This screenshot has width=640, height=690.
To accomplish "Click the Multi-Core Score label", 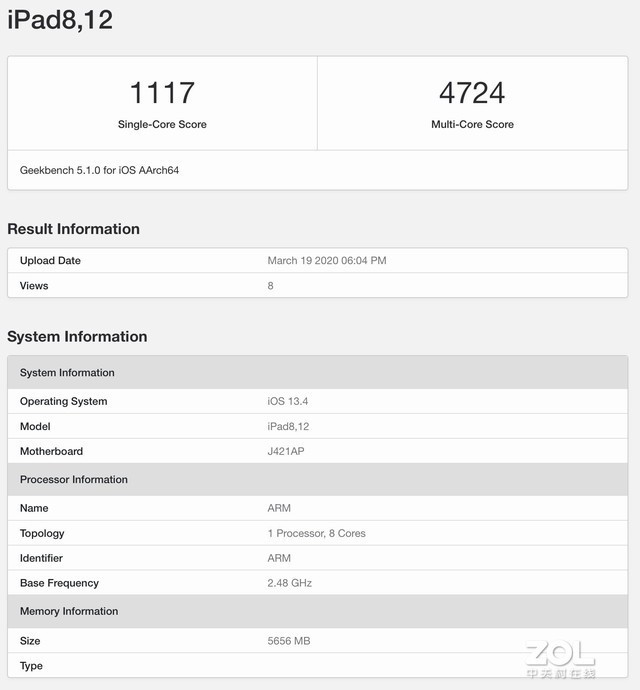I will (472, 125).
